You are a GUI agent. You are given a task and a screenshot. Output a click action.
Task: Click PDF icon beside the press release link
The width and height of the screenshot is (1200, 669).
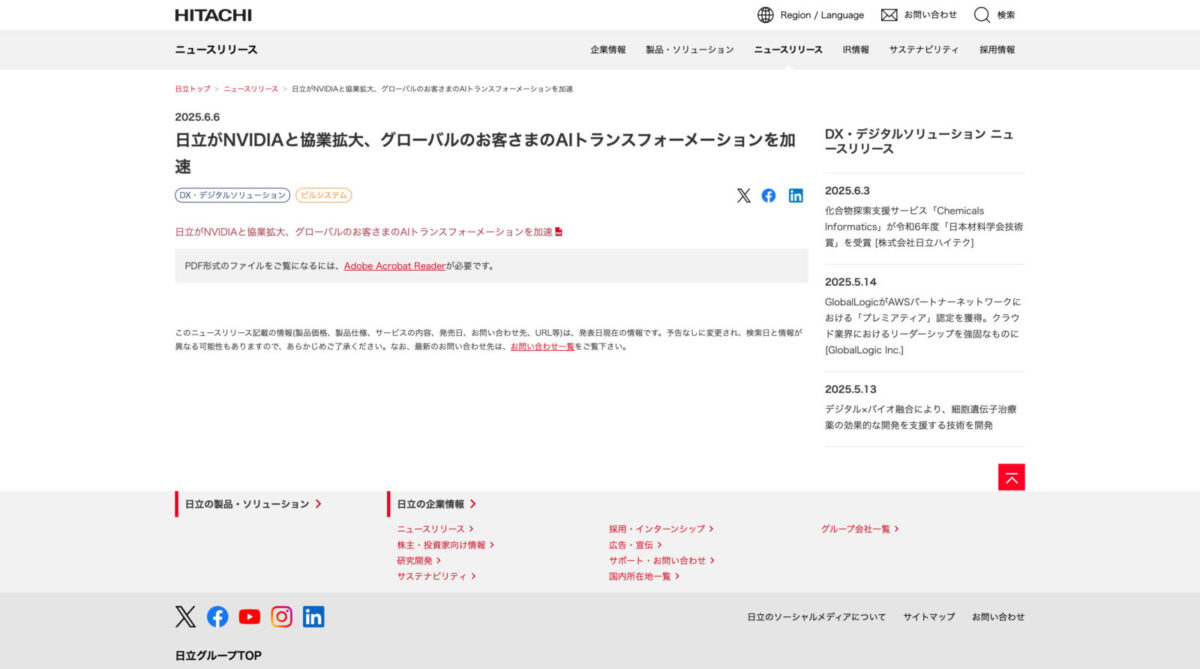[559, 232]
